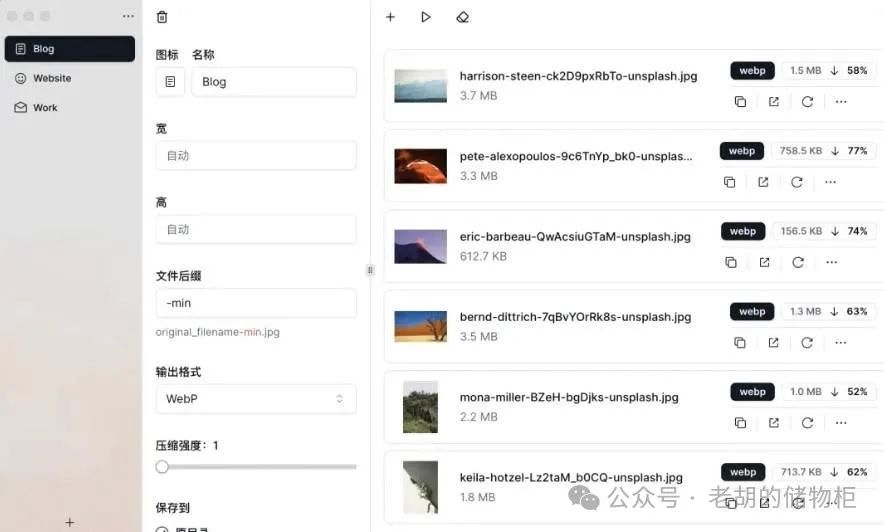
Task: Open more options for mona-miller image
Action: [841, 423]
